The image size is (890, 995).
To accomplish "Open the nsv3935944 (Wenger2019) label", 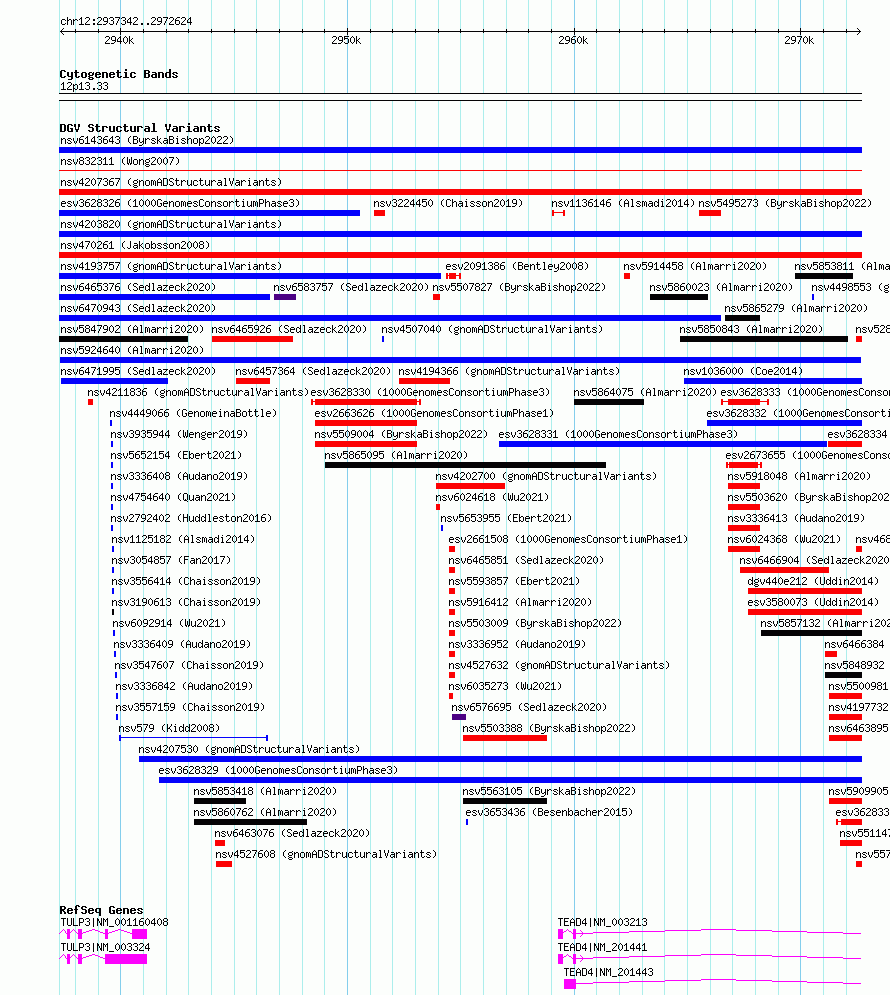I will point(179,433).
